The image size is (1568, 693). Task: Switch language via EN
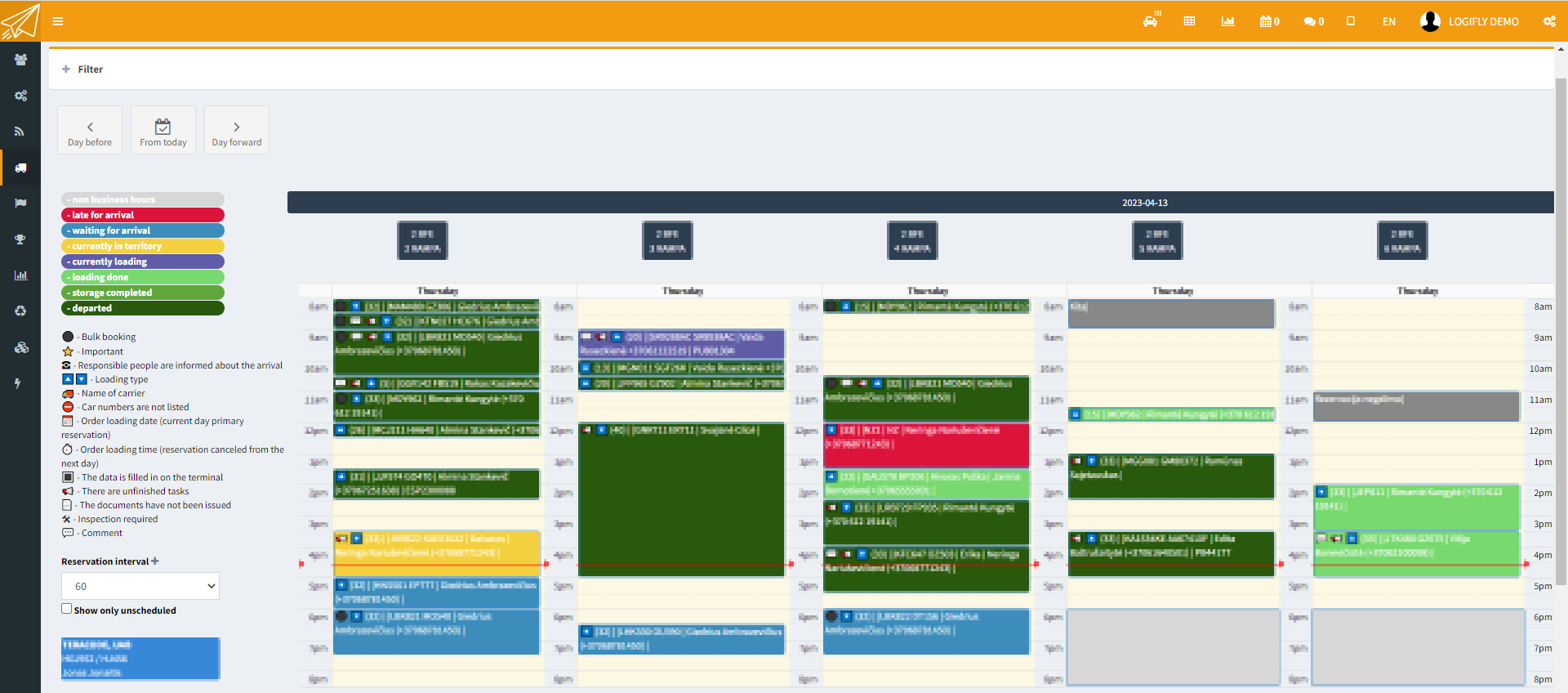pos(1389,22)
